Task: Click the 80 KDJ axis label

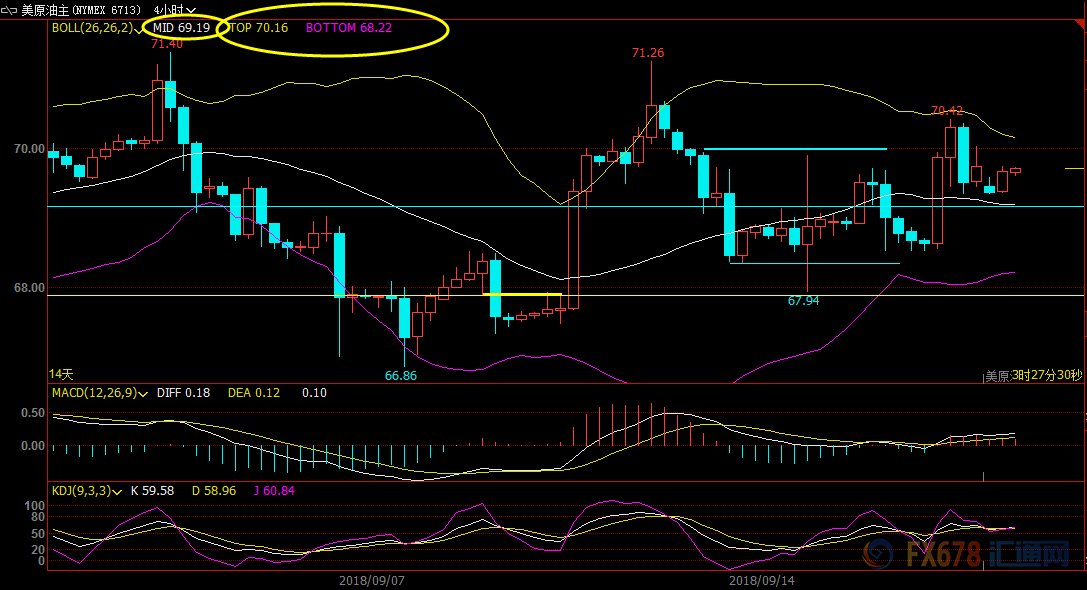Action: click(37, 517)
